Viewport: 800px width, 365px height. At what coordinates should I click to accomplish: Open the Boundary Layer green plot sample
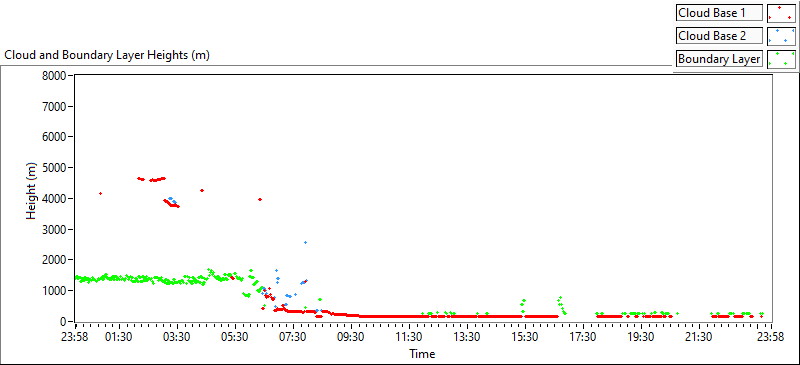pos(781,59)
